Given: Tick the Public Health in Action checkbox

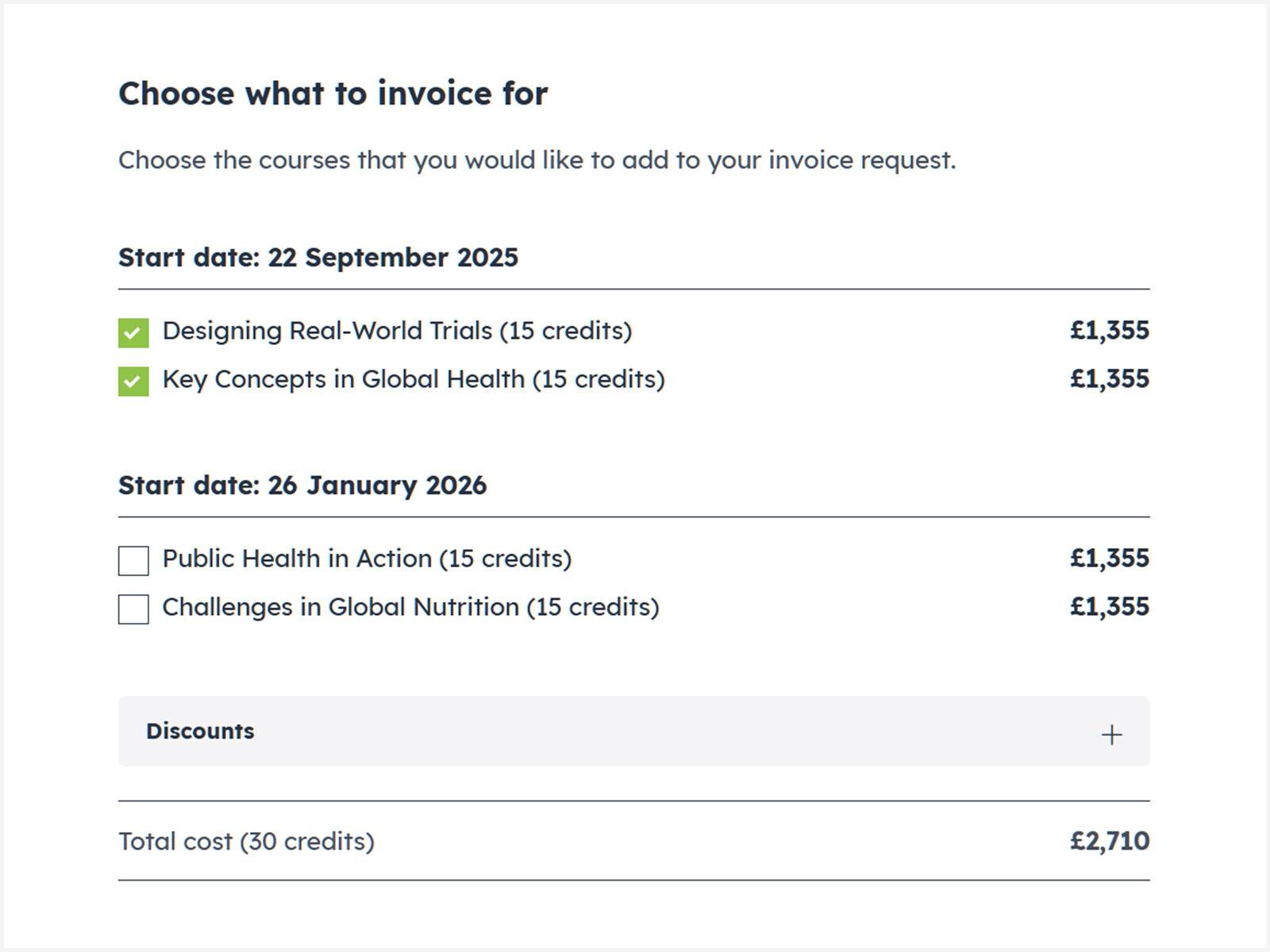Looking at the screenshot, I should tap(133, 560).
